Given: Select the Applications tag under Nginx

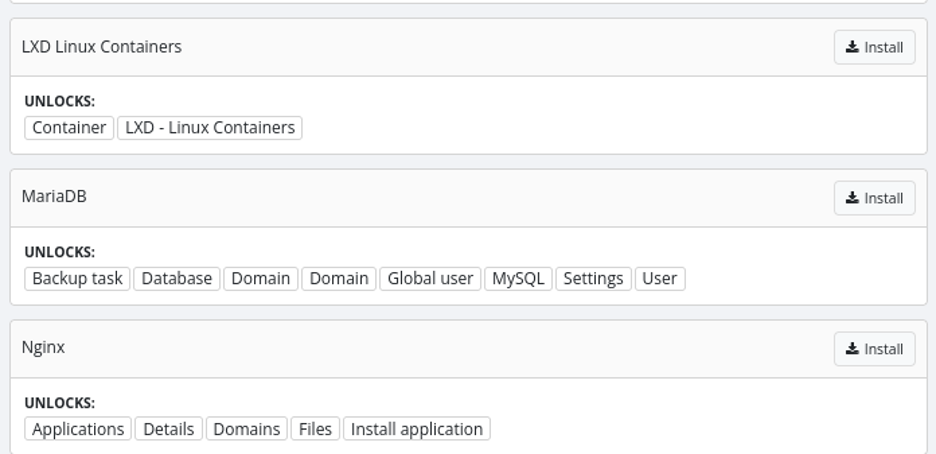Looking at the screenshot, I should tap(78, 429).
